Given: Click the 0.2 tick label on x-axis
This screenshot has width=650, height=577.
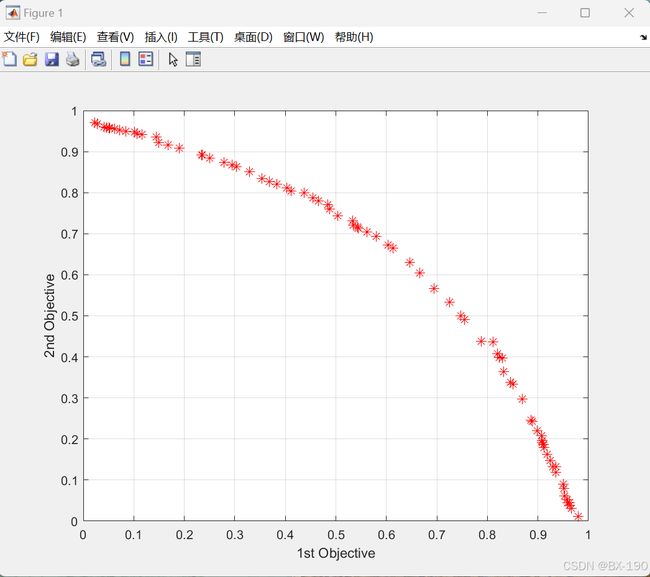Looking at the screenshot, I should point(184,535).
